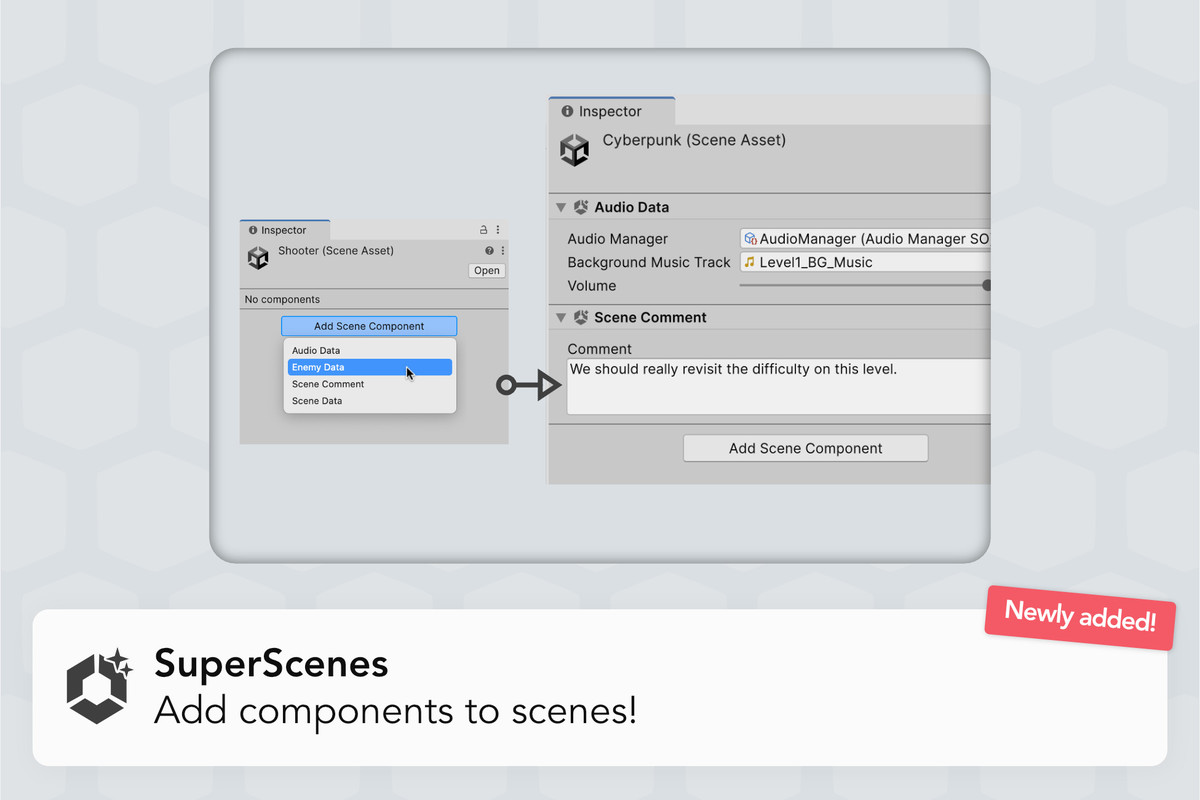Click the Audio Data component icon
Viewport: 1200px width, 800px height.
coord(581,208)
